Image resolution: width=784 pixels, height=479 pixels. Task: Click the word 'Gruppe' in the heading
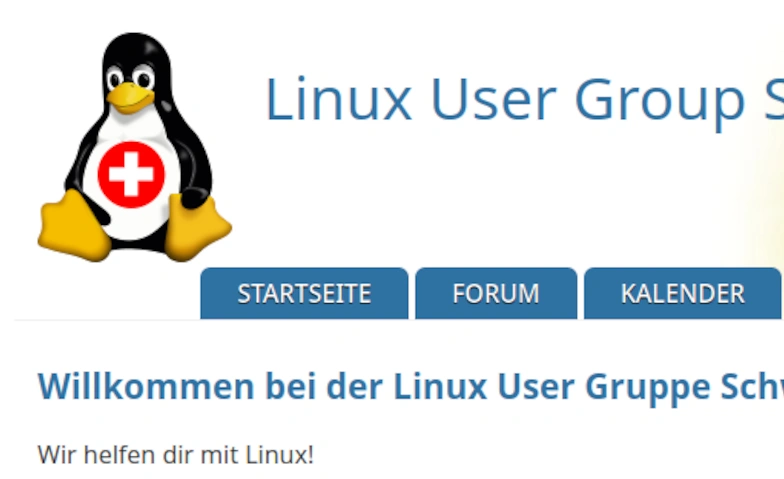tap(648, 390)
